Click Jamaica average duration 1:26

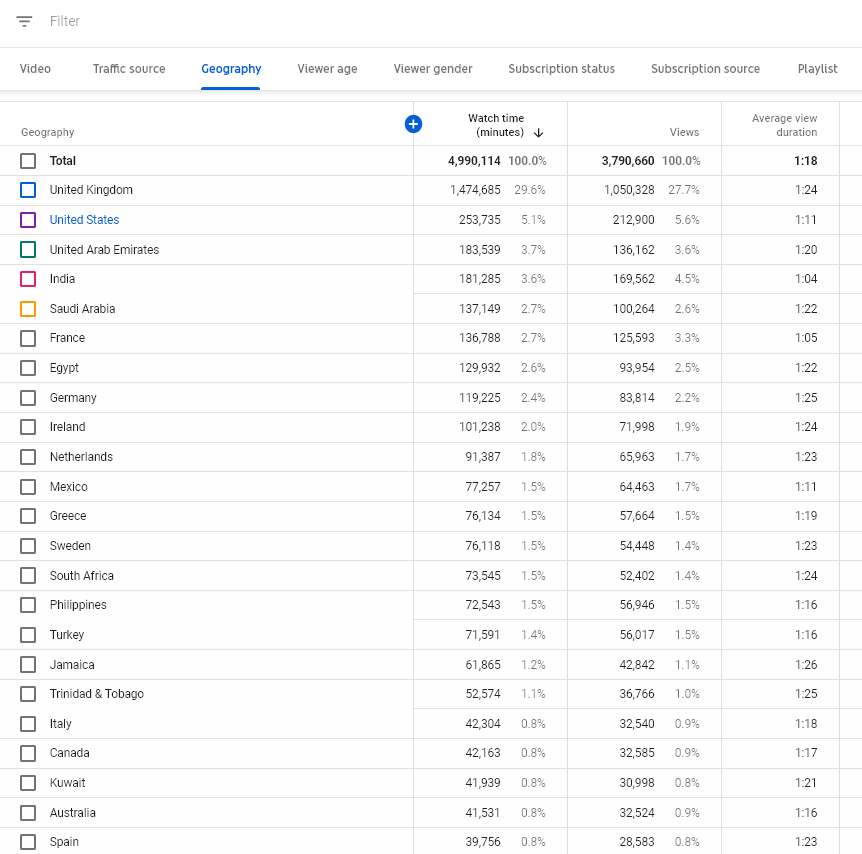point(806,665)
